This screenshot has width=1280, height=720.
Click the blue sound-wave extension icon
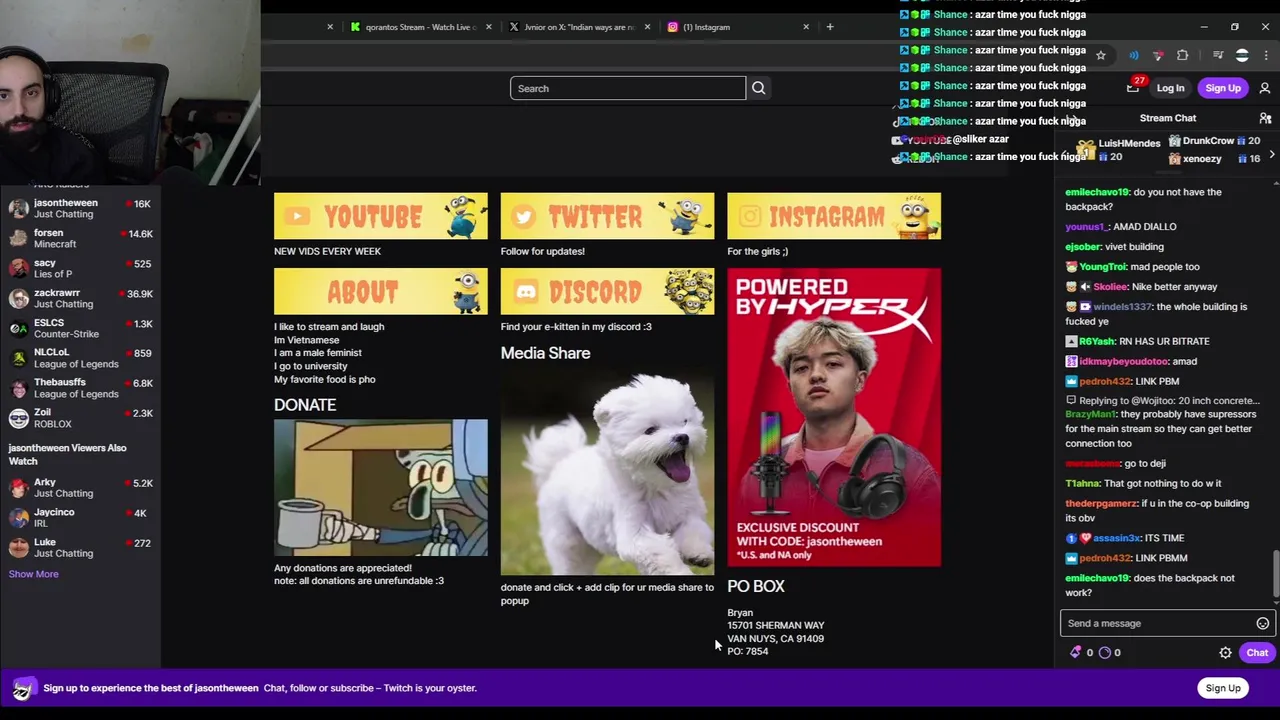1133,55
